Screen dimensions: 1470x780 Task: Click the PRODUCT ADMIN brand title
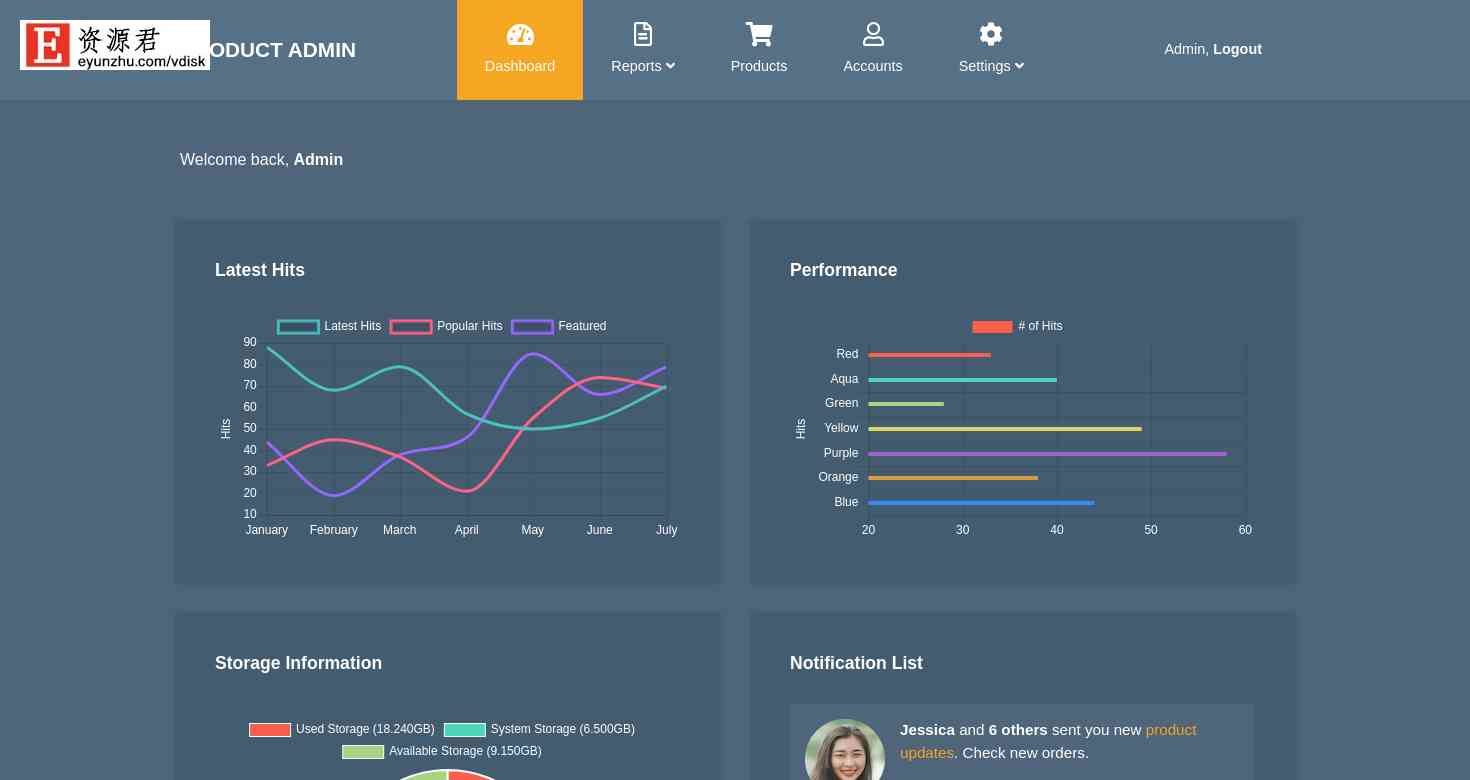coord(283,50)
